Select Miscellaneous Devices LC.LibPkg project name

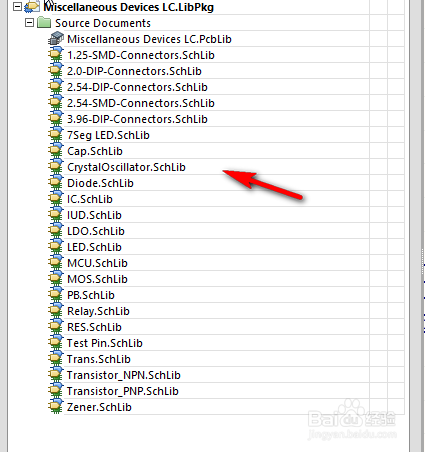(x=129, y=7)
